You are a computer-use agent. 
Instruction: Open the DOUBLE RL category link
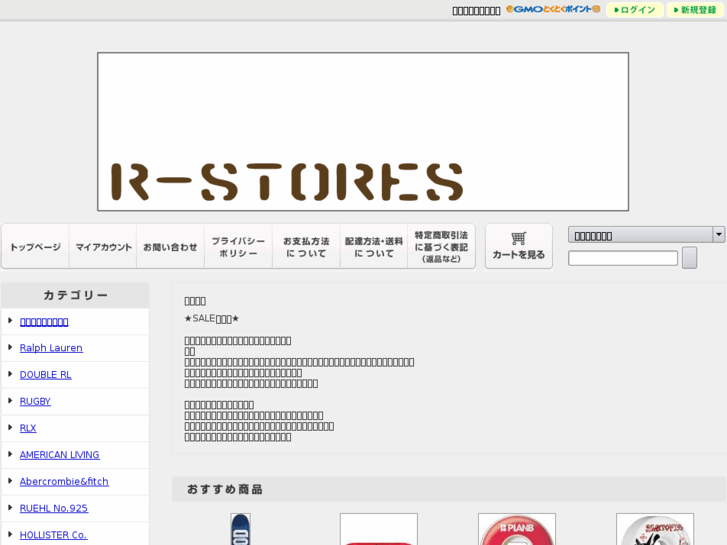point(45,375)
